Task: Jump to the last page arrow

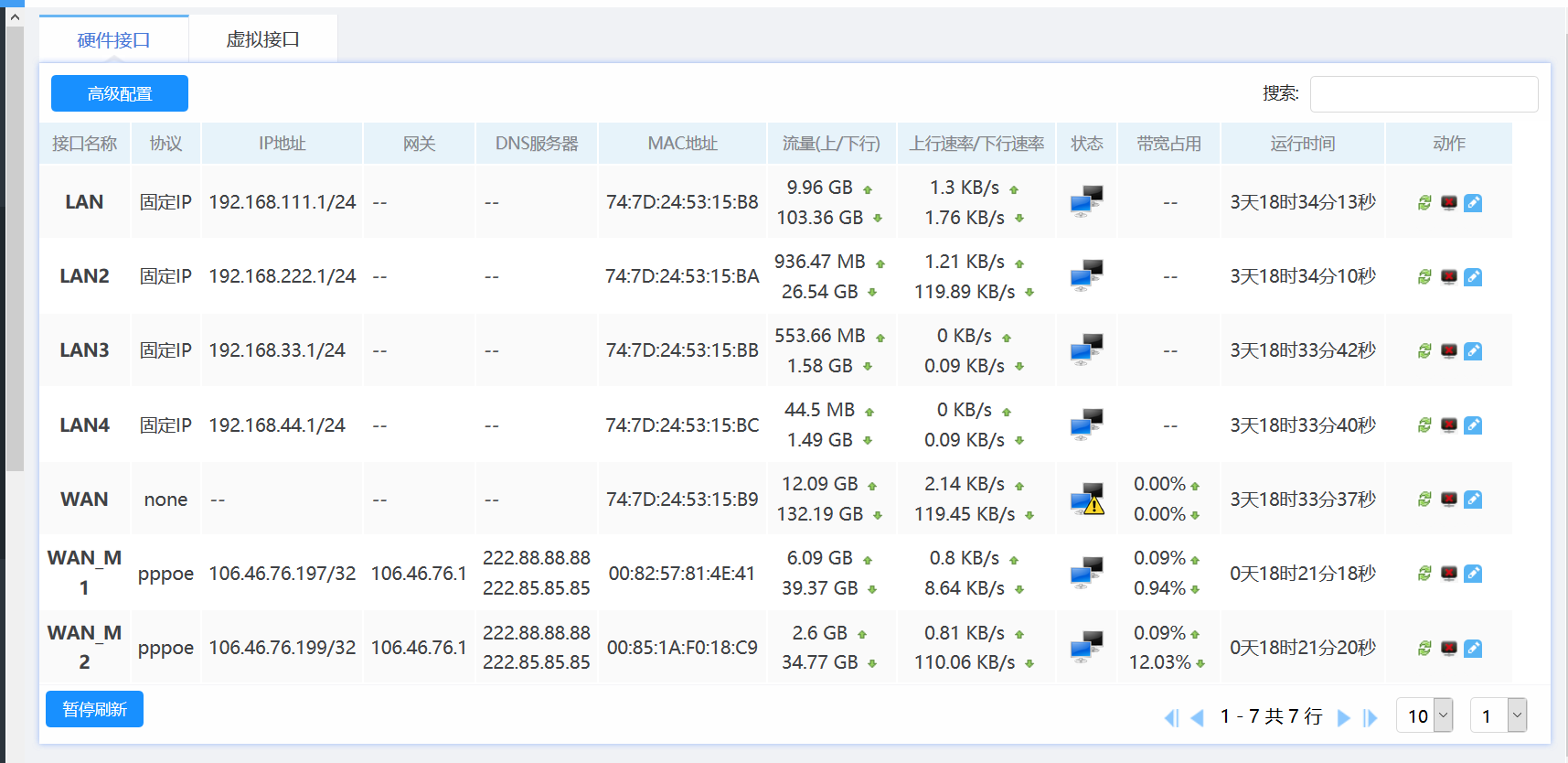Action: (1370, 718)
